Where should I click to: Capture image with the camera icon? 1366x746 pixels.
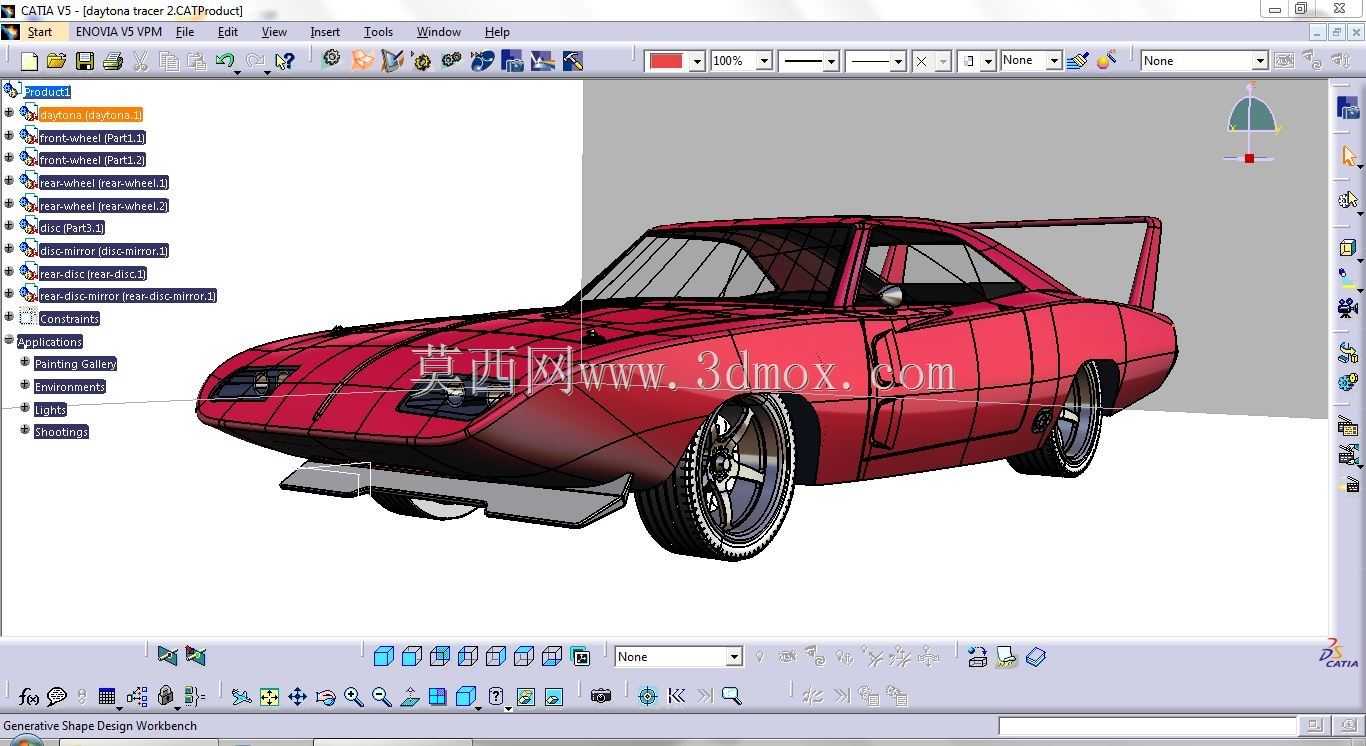(x=600, y=696)
